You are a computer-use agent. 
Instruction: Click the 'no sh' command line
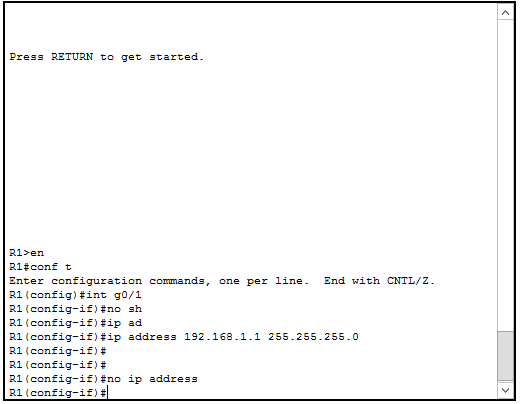pyautogui.click(x=76, y=309)
